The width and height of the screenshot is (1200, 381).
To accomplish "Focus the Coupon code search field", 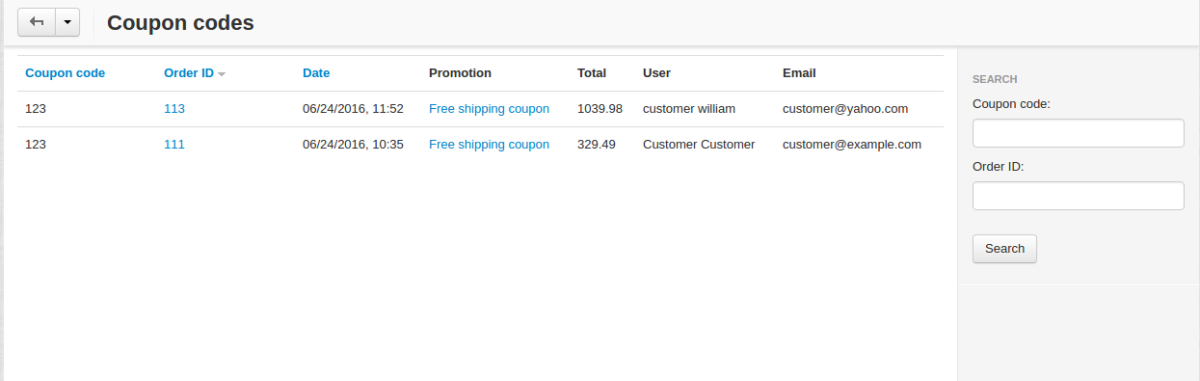I will [1078, 133].
